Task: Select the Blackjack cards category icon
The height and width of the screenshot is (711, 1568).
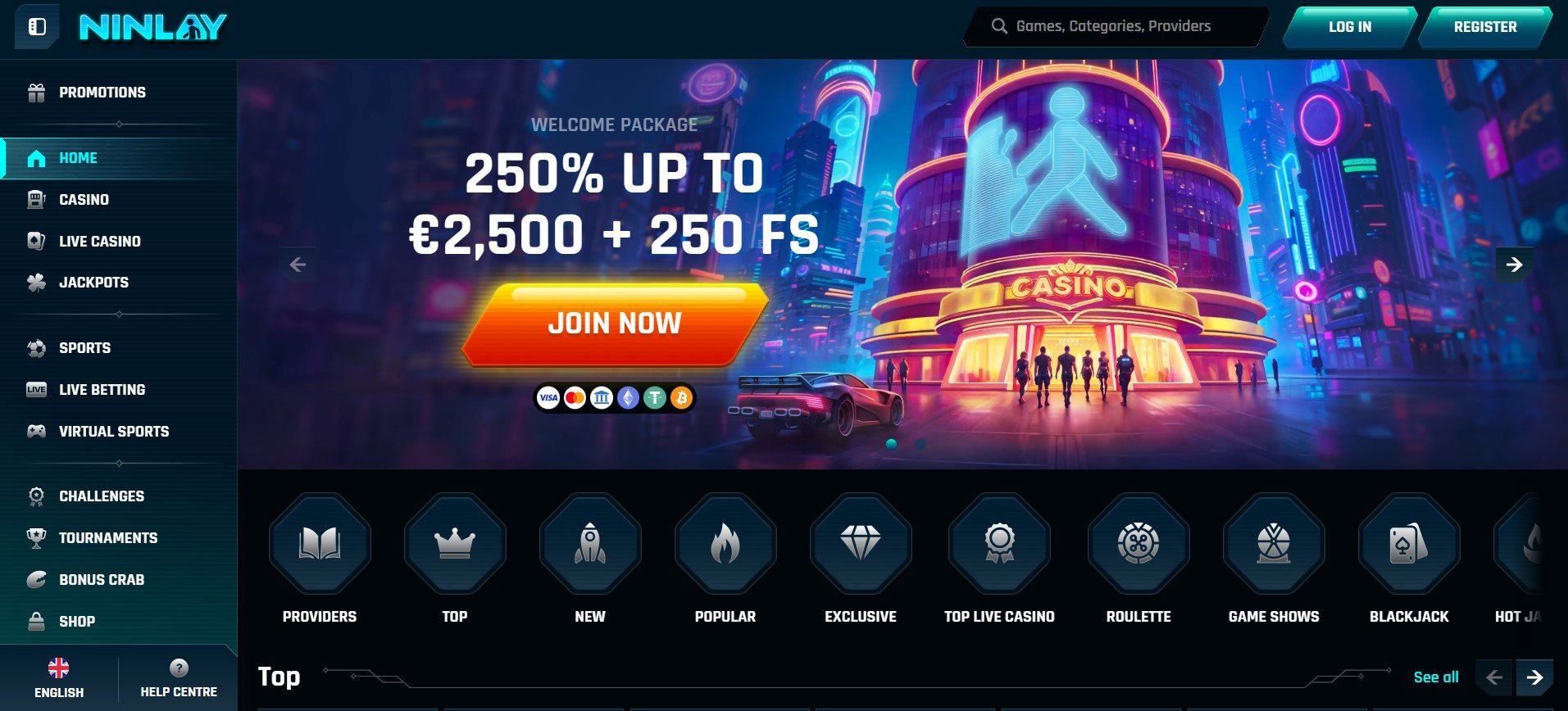Action: pos(1409,544)
